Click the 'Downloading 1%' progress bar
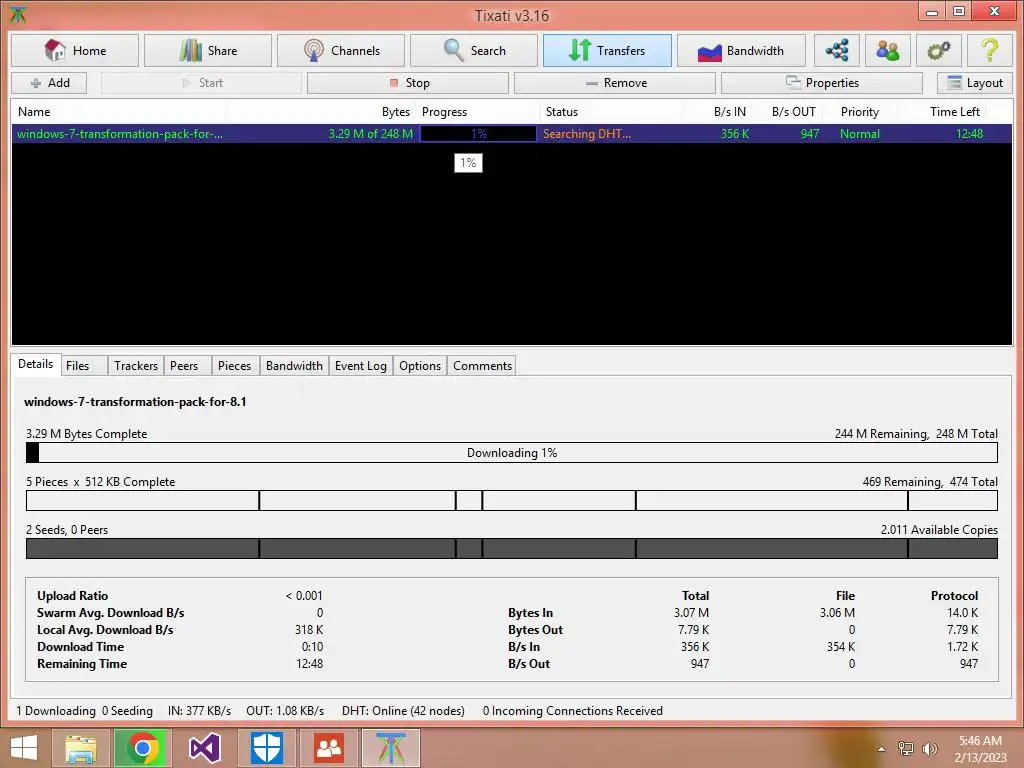The width and height of the screenshot is (1024, 768). pyautogui.click(x=512, y=453)
